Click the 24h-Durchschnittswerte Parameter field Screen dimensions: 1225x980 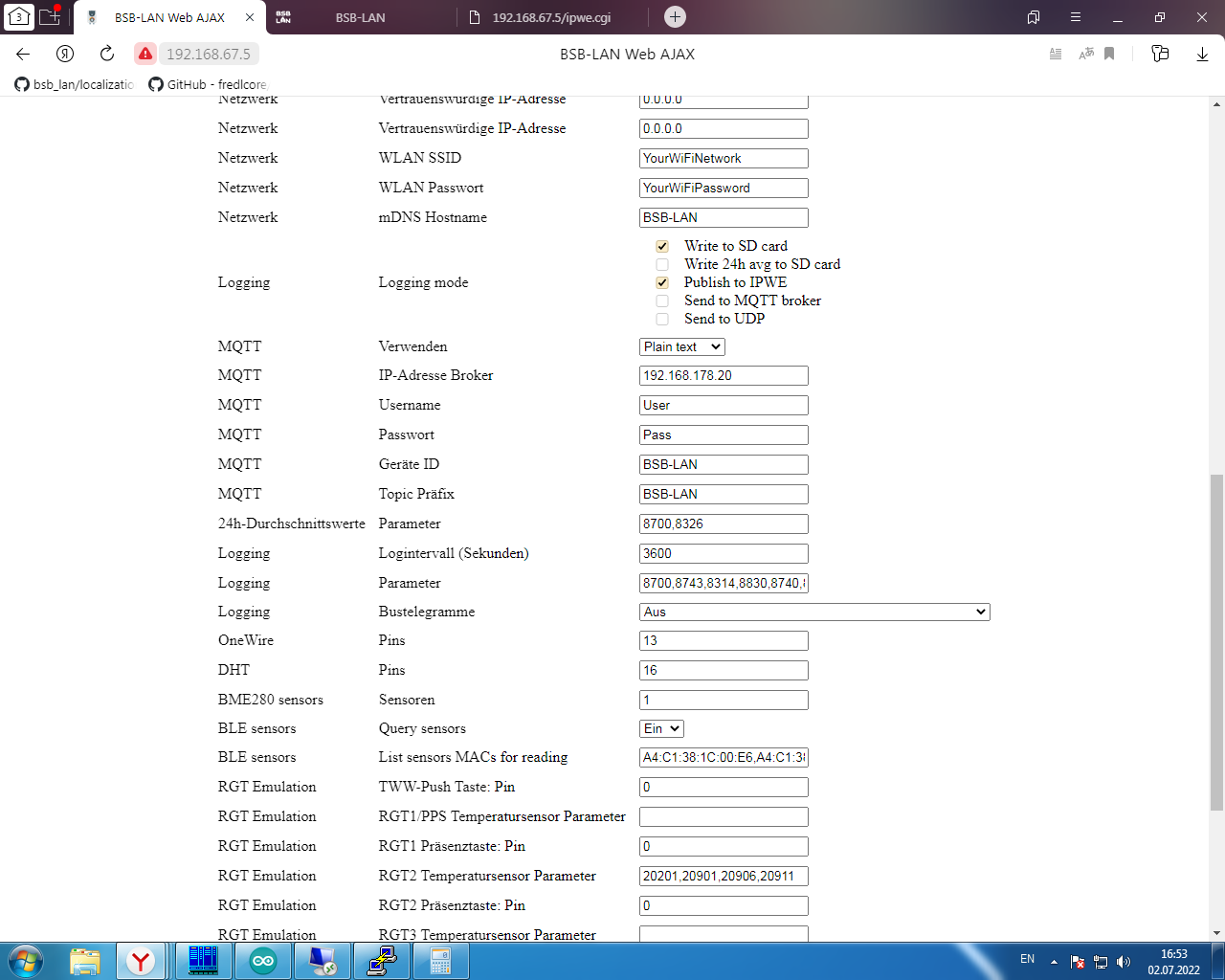pos(724,523)
